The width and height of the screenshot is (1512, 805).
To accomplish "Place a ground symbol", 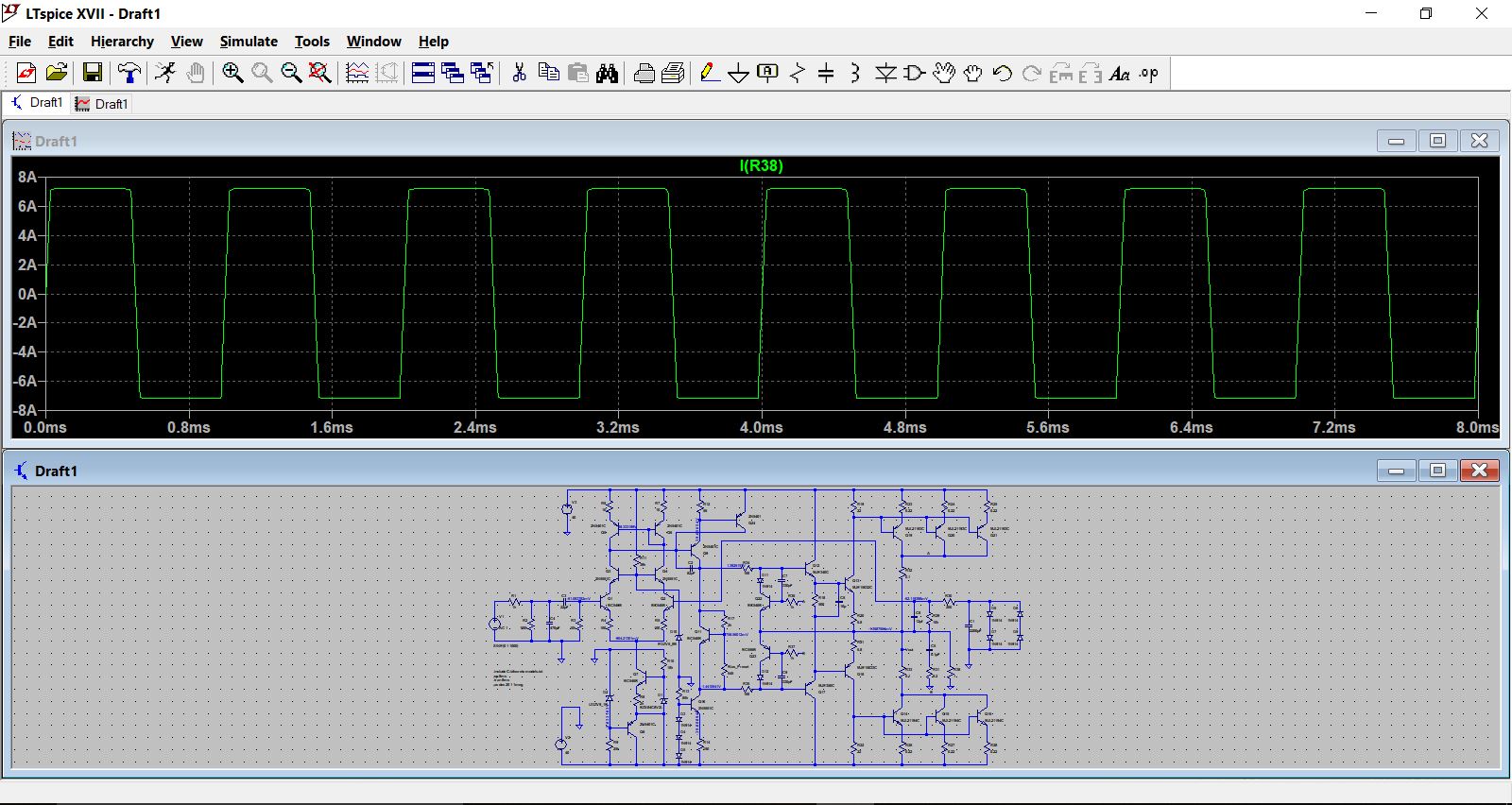I will [739, 73].
